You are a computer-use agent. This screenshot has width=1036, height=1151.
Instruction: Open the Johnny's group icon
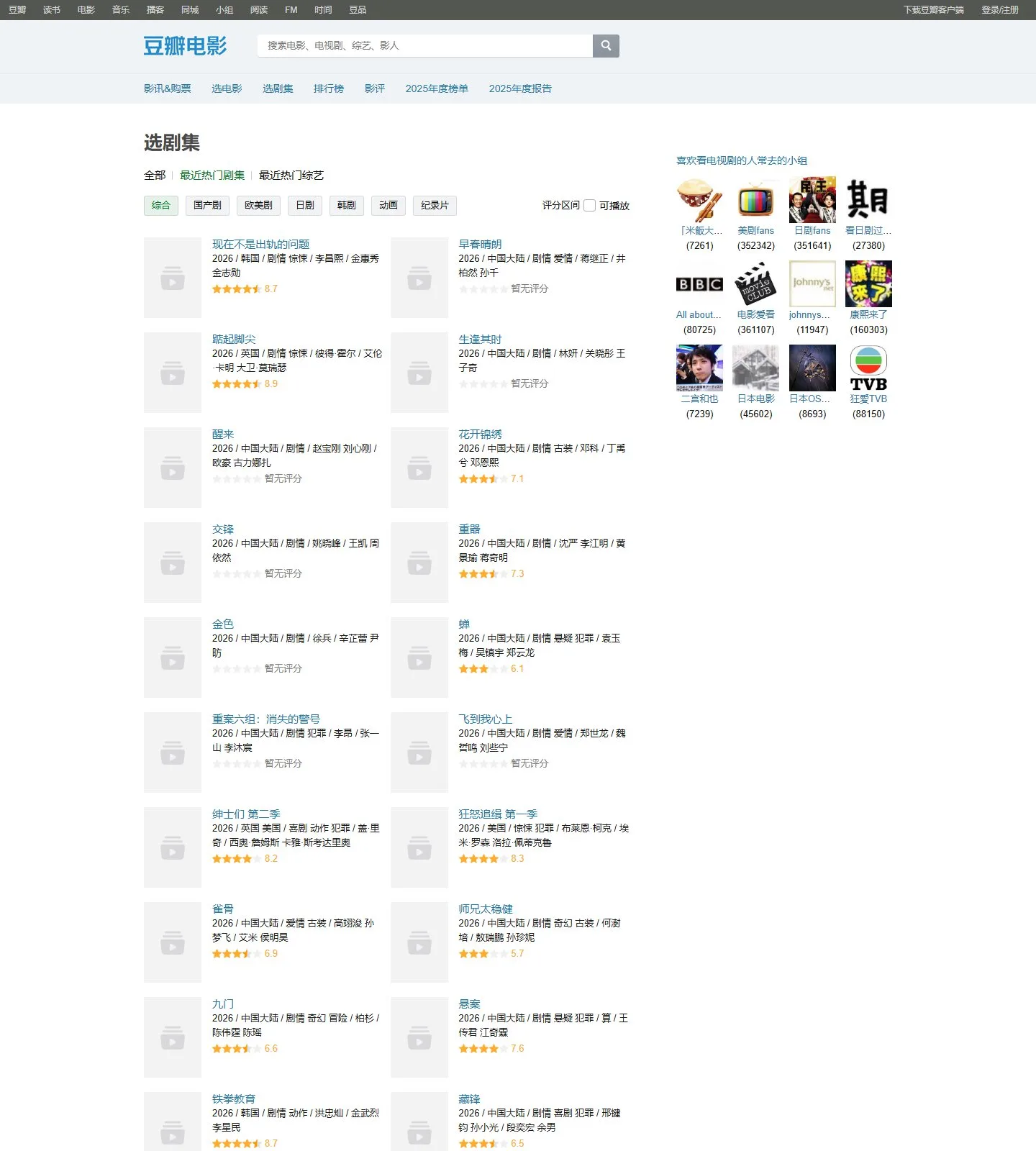[x=812, y=284]
